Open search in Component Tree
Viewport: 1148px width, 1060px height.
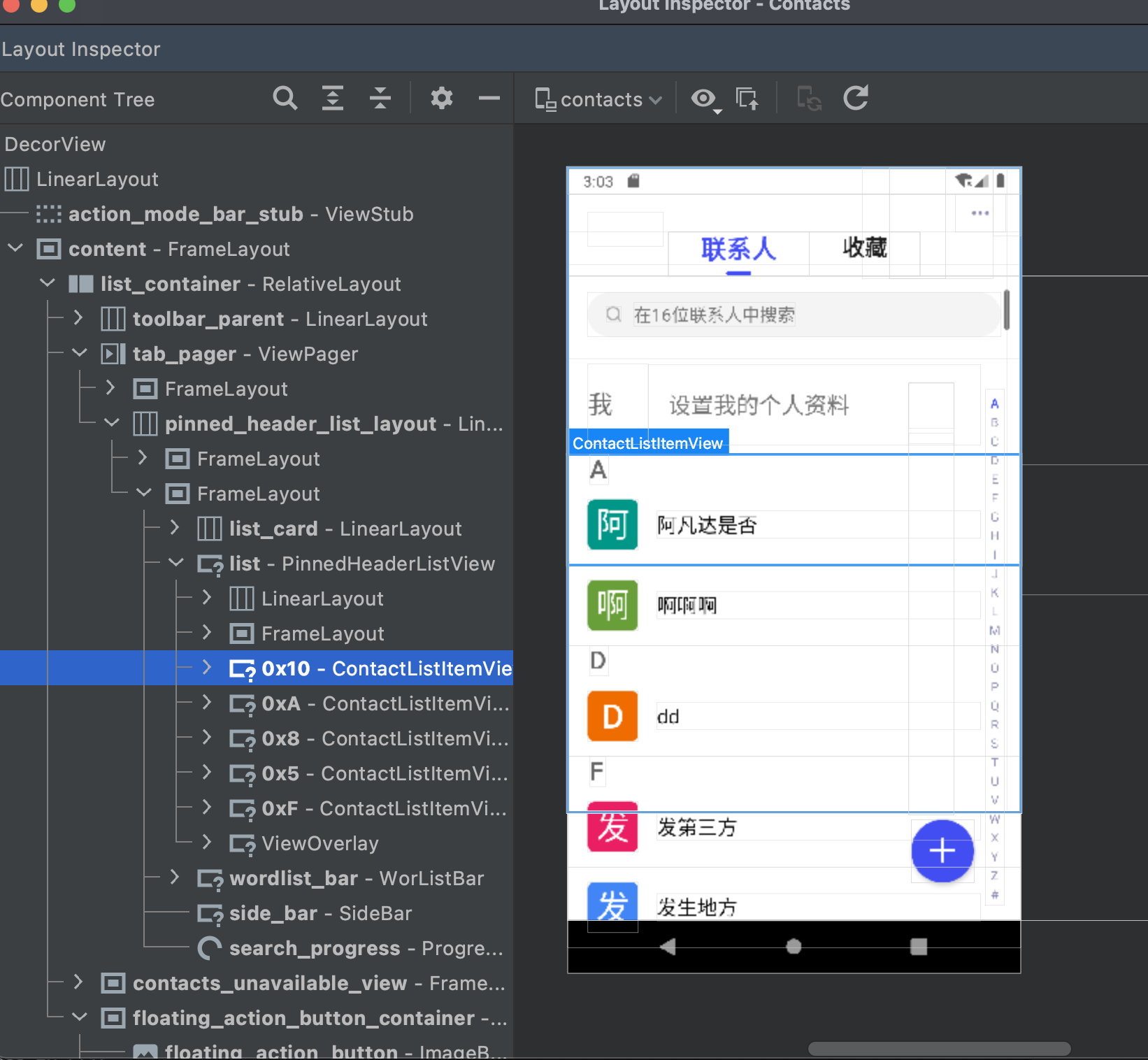coord(285,99)
